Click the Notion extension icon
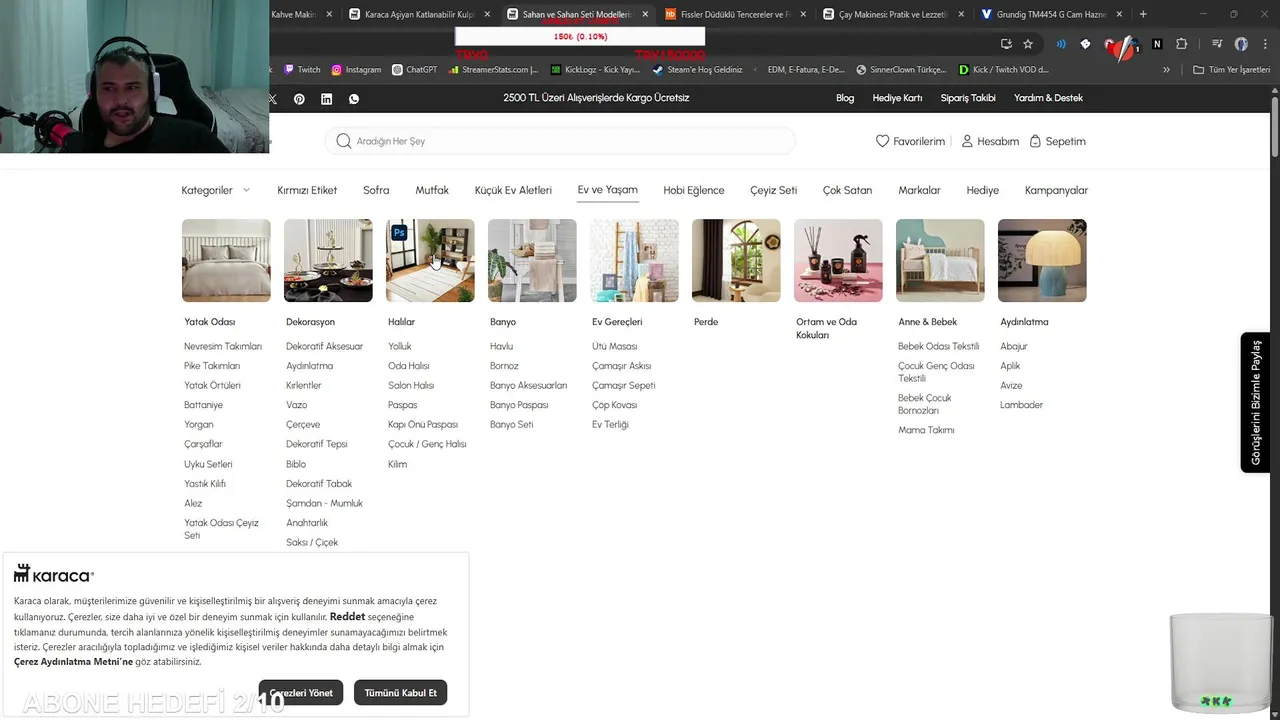1280x720 pixels. (1157, 44)
